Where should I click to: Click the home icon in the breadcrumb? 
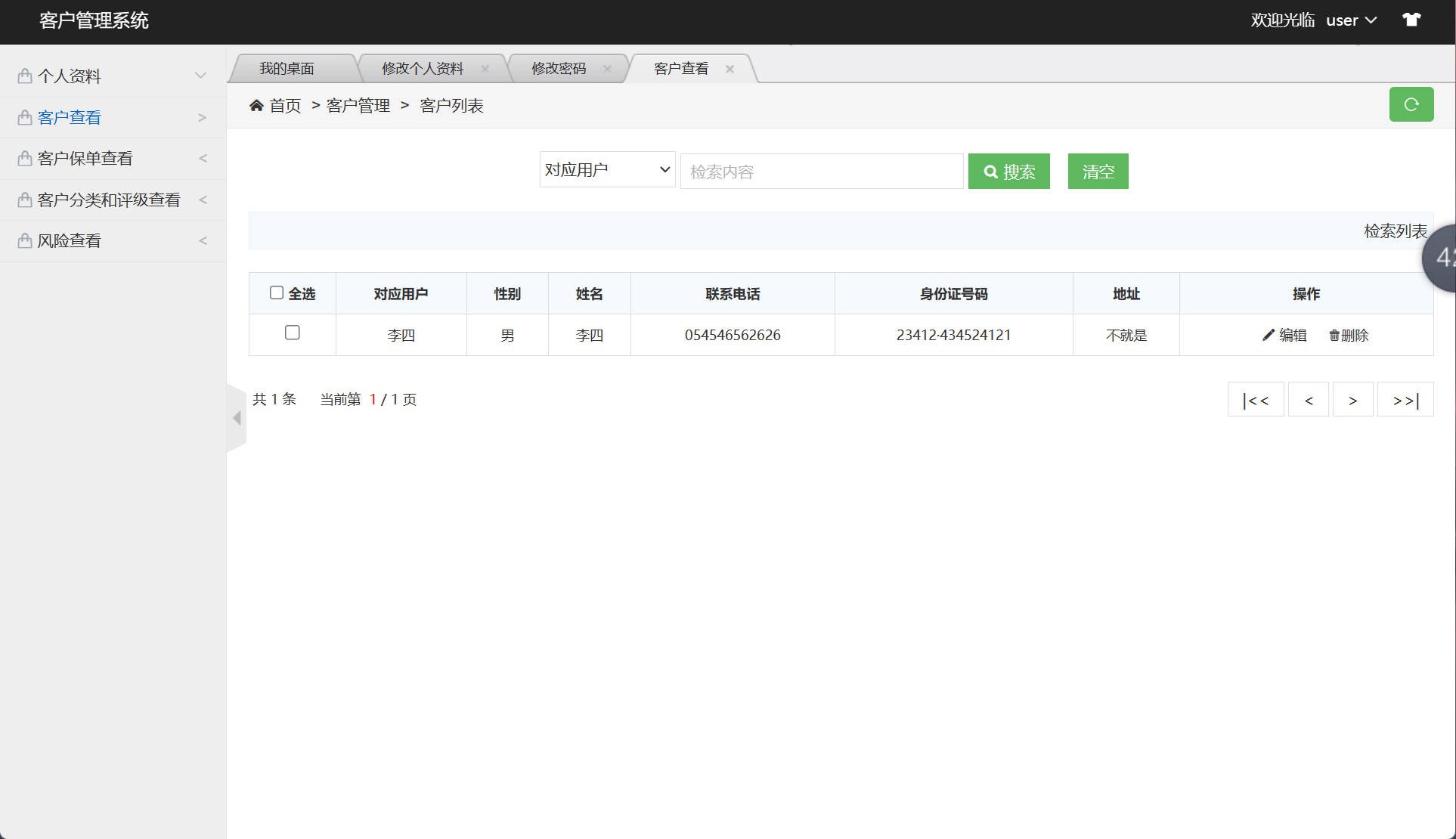coord(257,105)
